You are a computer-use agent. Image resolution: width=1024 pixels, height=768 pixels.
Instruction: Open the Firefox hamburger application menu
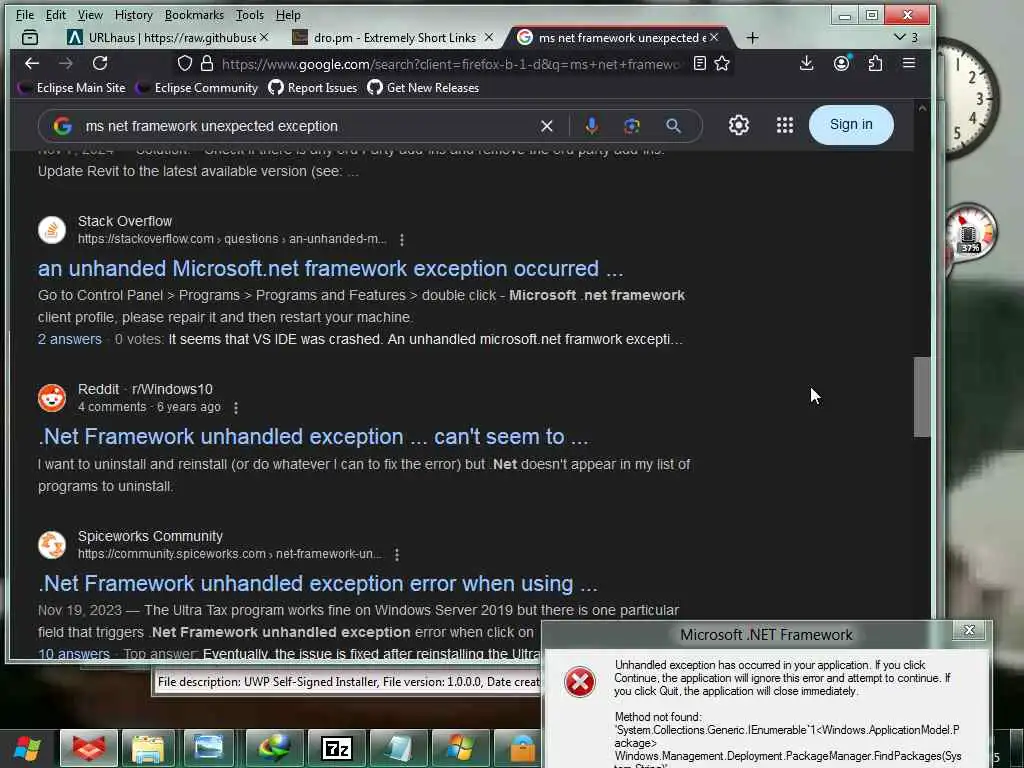908,63
